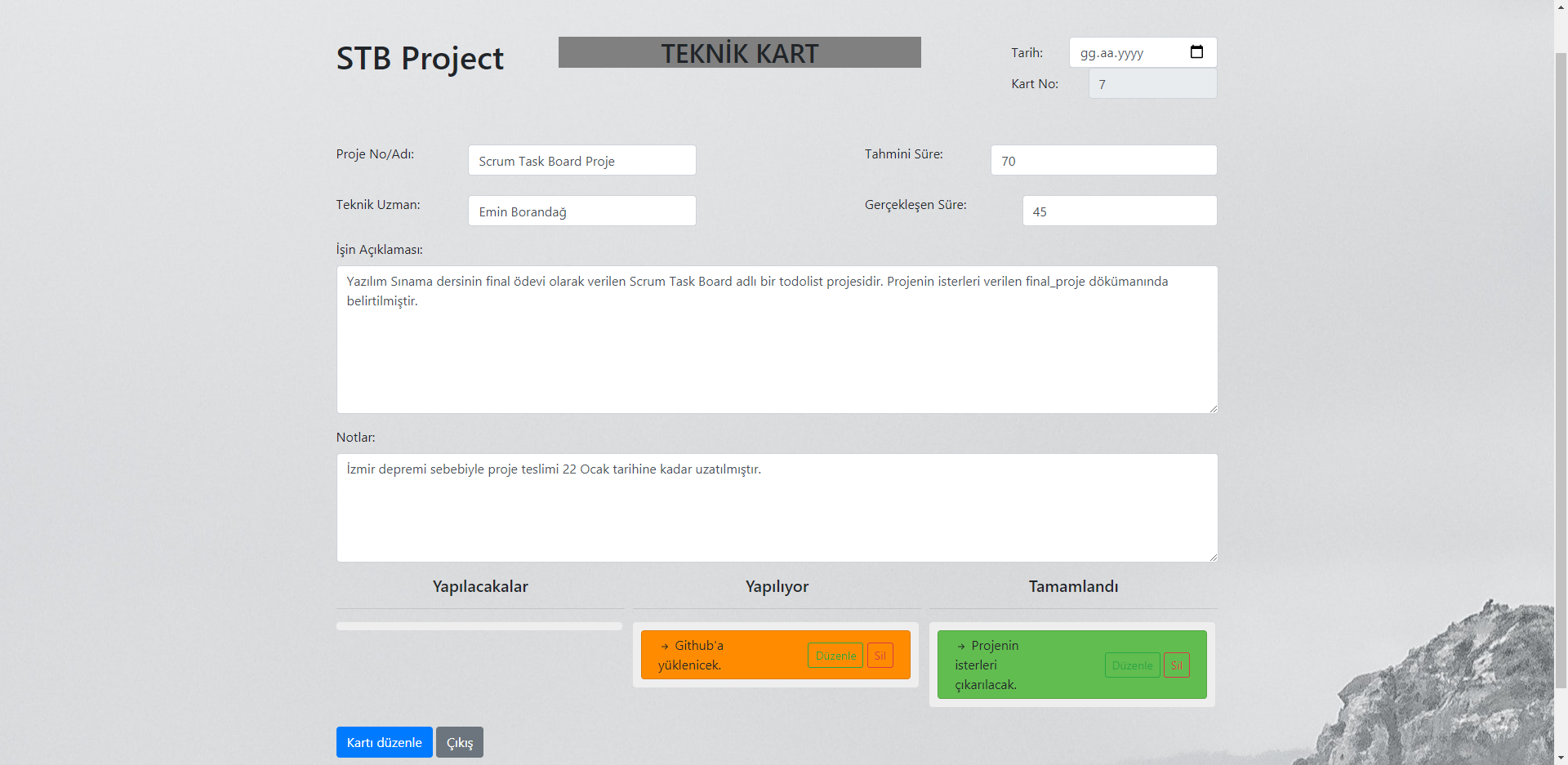Select the Yapılıyor column header
The width and height of the screenshot is (1568, 765).
tap(777, 586)
